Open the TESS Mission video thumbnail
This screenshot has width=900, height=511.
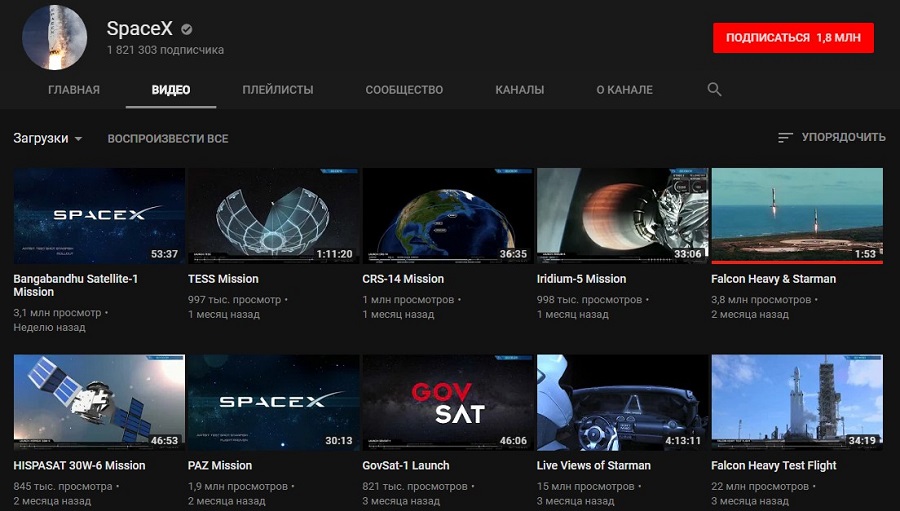[x=273, y=216]
